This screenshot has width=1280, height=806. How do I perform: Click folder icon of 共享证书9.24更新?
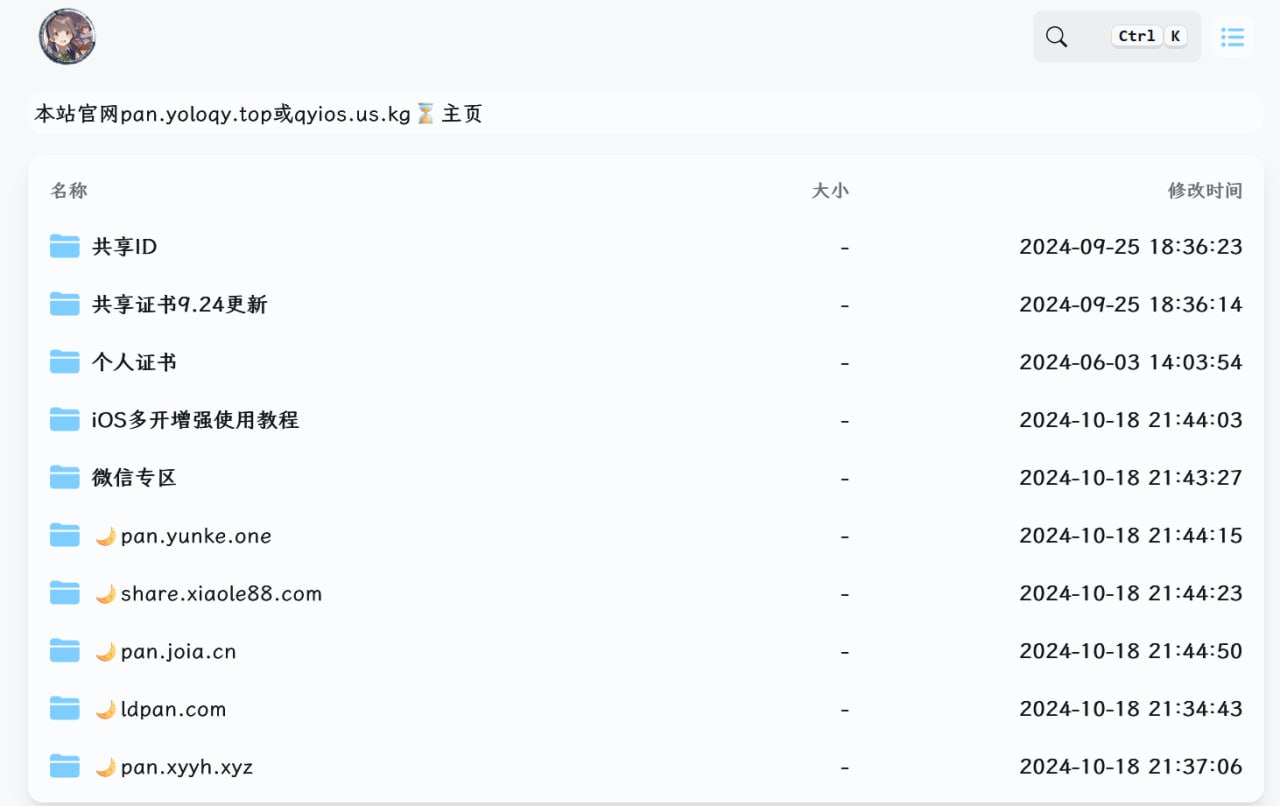pyautogui.click(x=65, y=304)
